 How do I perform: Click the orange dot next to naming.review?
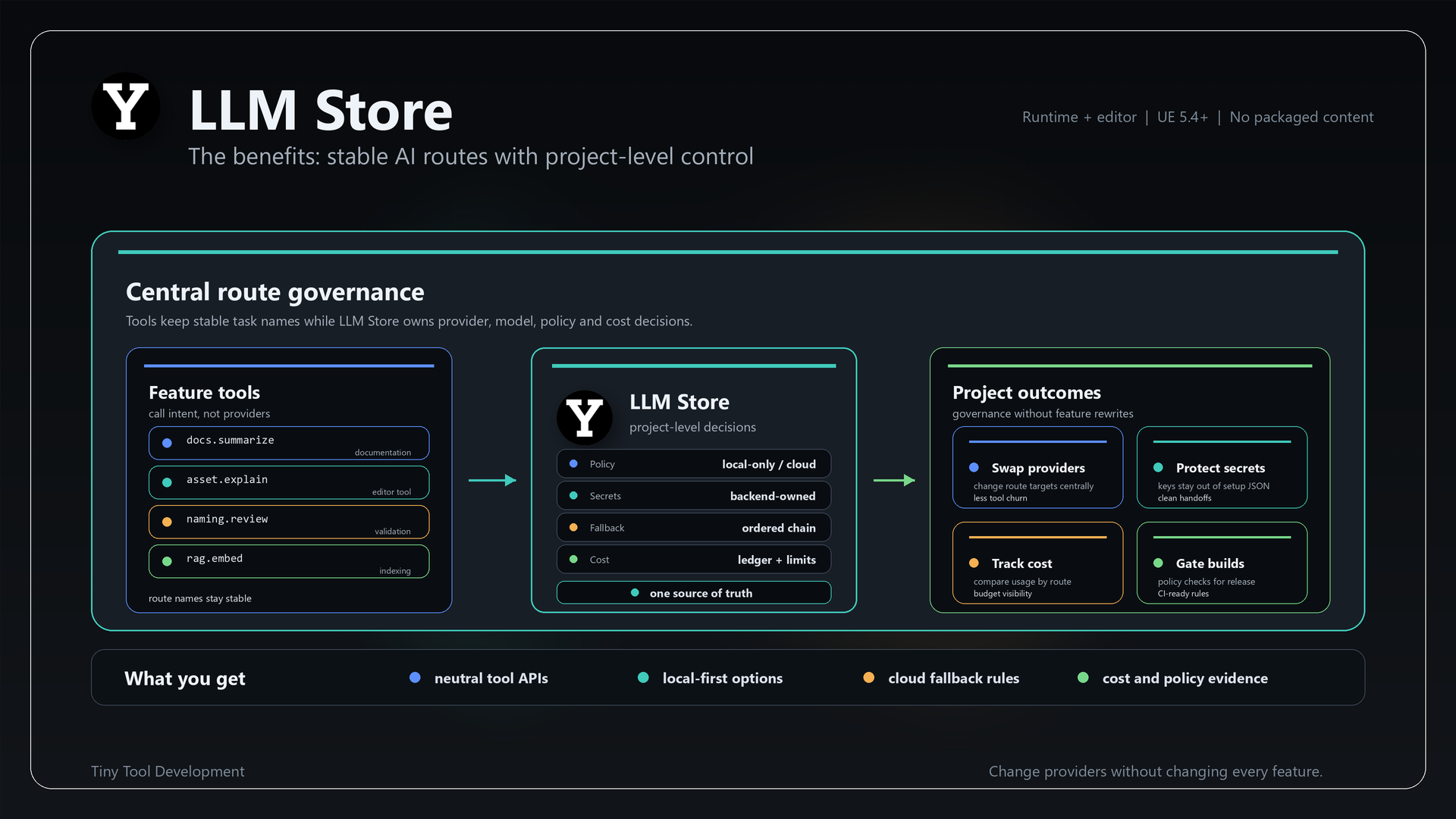tap(167, 522)
